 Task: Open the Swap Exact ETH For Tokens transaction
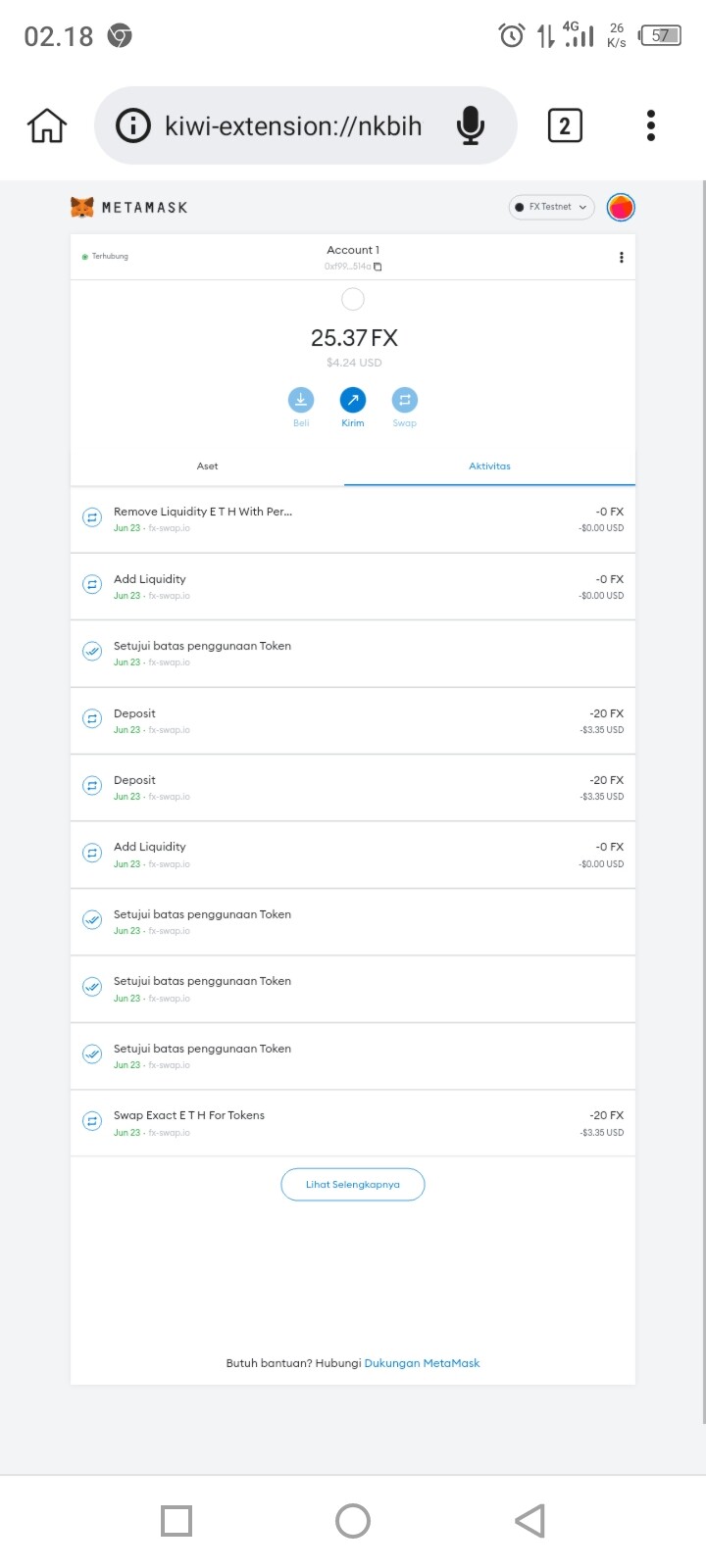pos(353,1123)
